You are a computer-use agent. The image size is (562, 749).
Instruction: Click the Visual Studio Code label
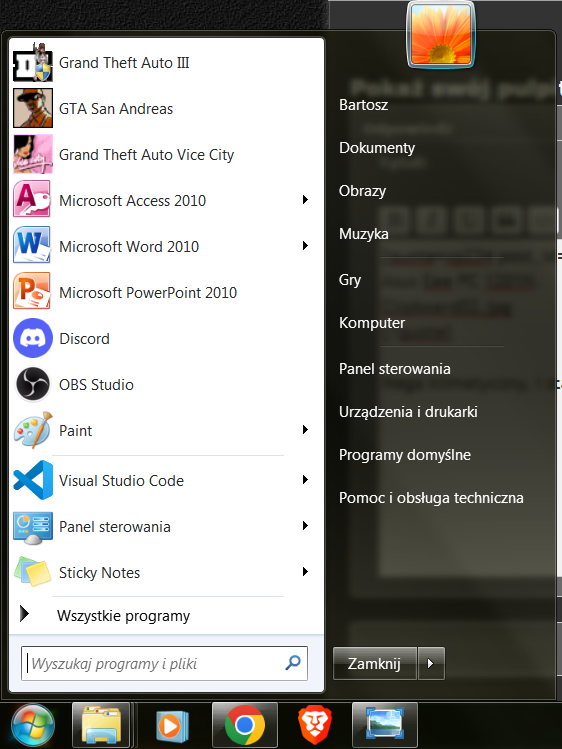tap(121, 481)
